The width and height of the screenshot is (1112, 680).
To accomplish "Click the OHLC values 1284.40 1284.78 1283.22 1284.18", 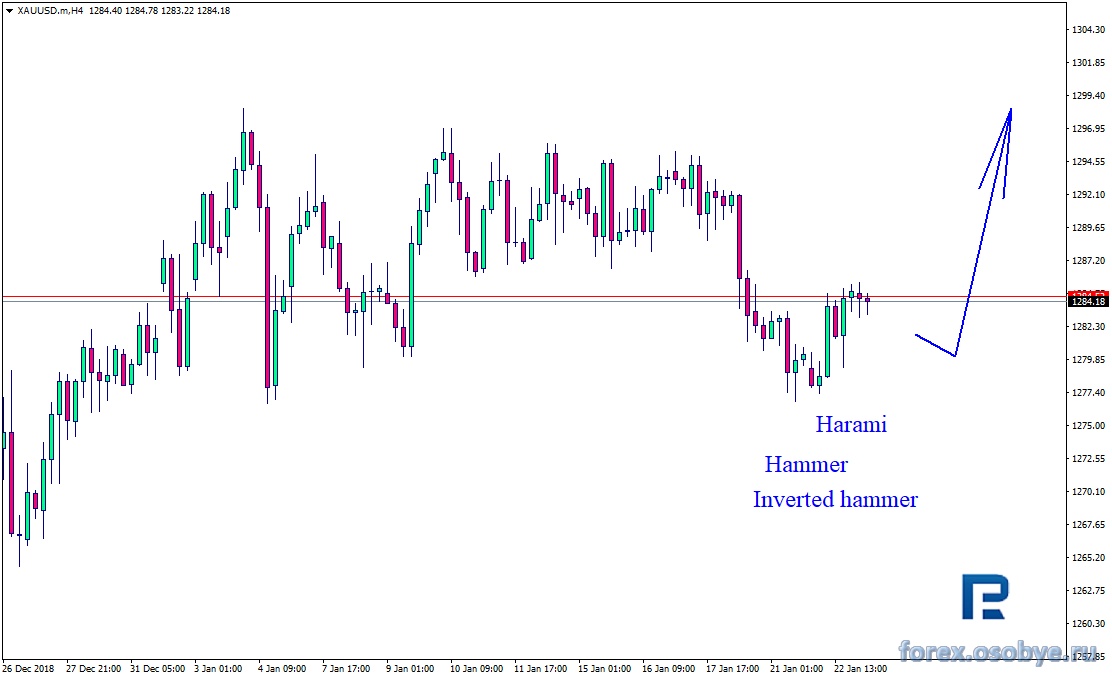I will (160, 11).
